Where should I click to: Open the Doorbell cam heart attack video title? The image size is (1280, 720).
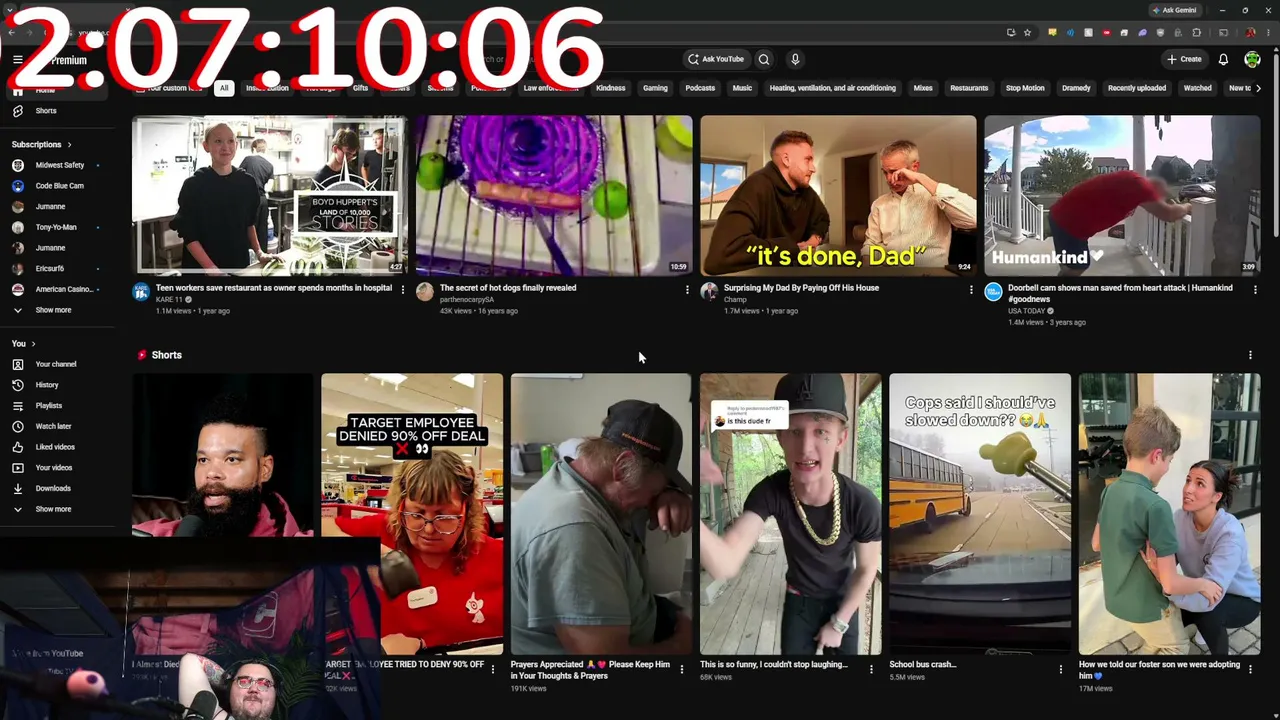1120,293
